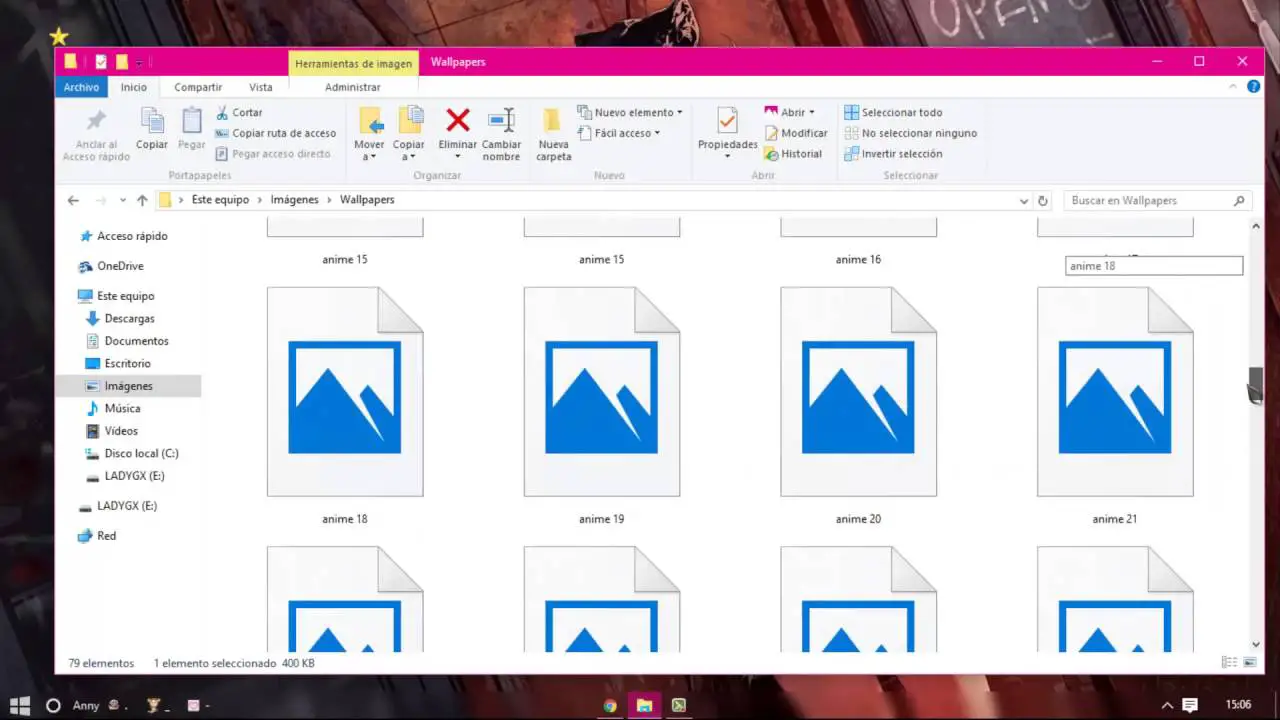Viewport: 1280px width, 720px height.
Task: Click Este equipo in address breadcrumb
Action: pyautogui.click(x=220, y=200)
